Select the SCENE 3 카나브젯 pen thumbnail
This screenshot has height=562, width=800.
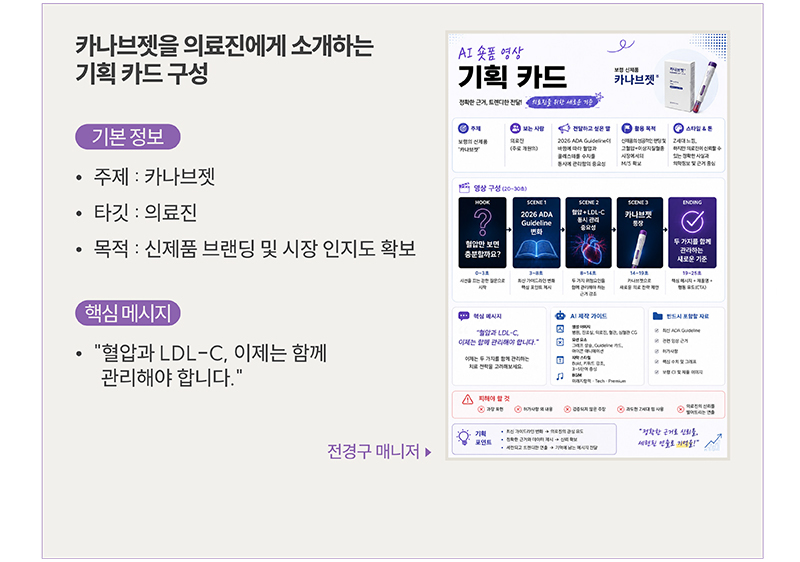pos(640,233)
